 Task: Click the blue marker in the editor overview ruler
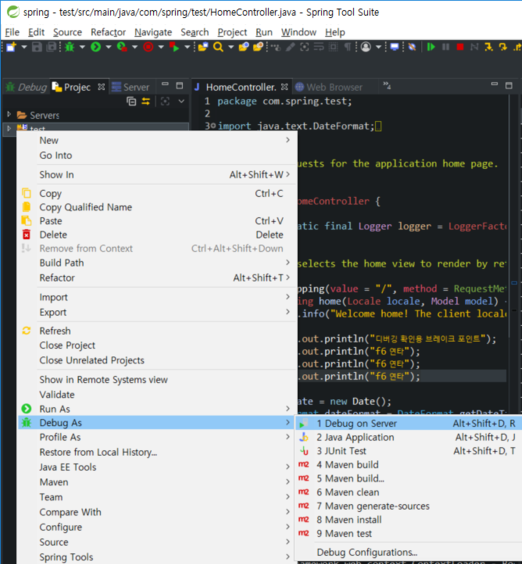[514, 283]
